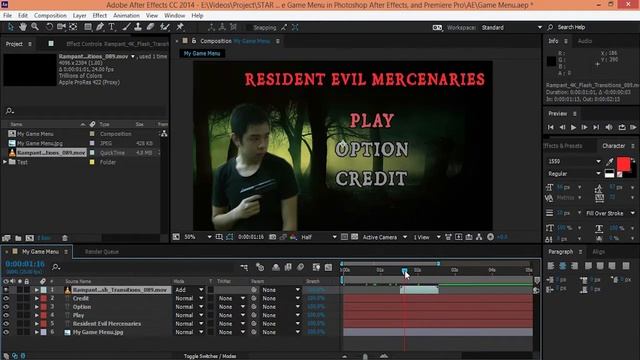Select the Eraser tool
Screen dimensions: 640x360
(x=150, y=27)
